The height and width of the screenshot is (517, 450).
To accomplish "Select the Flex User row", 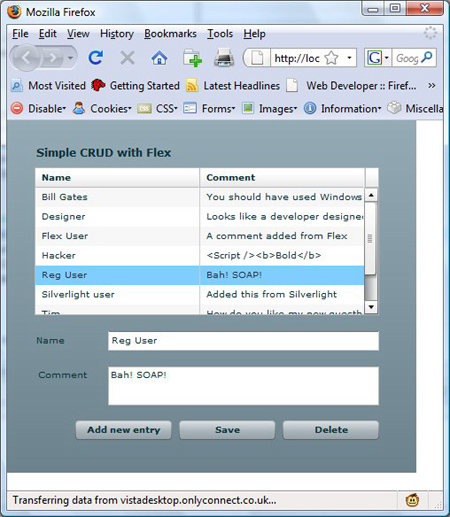I will click(200, 236).
